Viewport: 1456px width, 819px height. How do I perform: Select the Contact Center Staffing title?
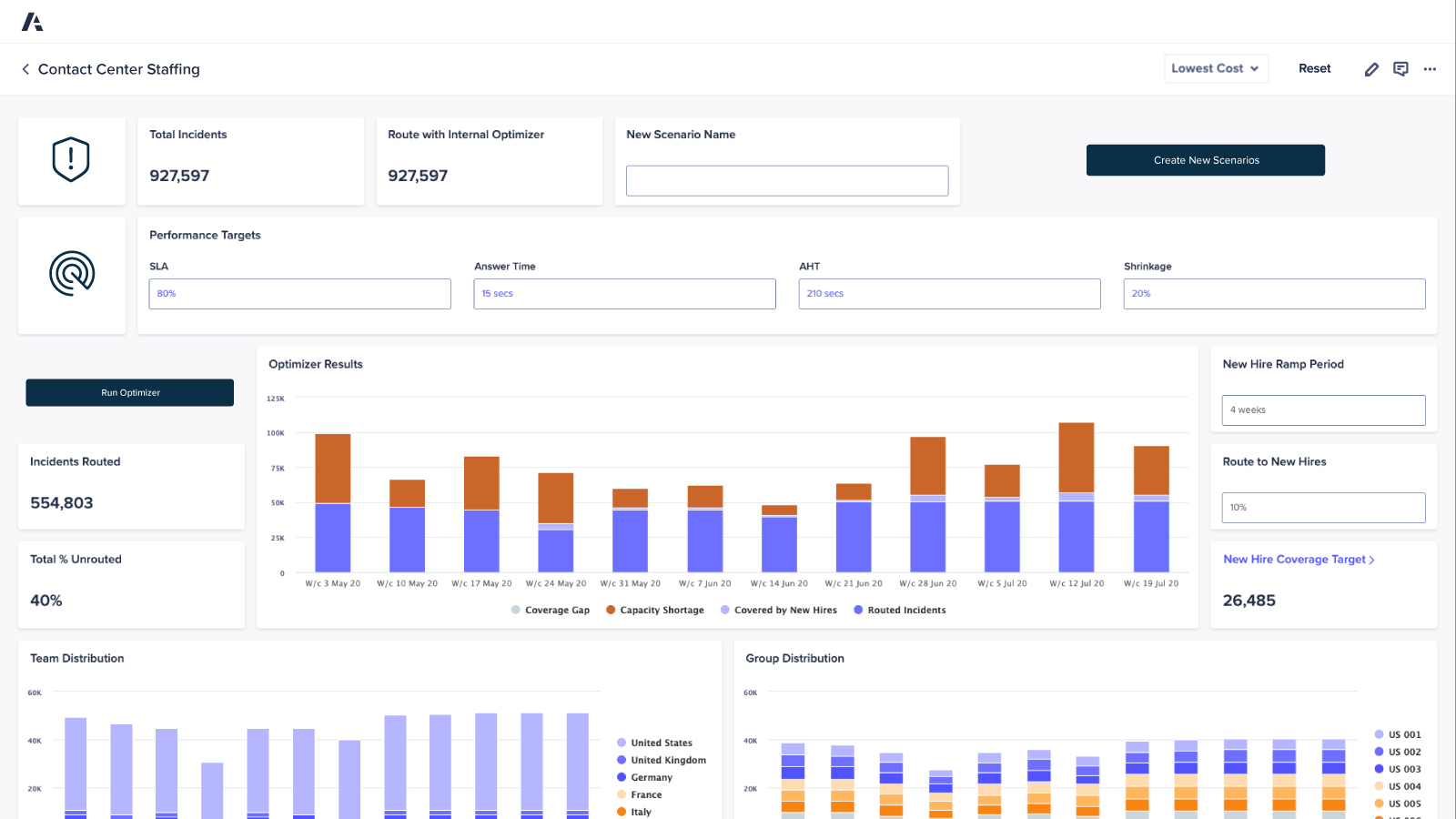click(x=118, y=69)
